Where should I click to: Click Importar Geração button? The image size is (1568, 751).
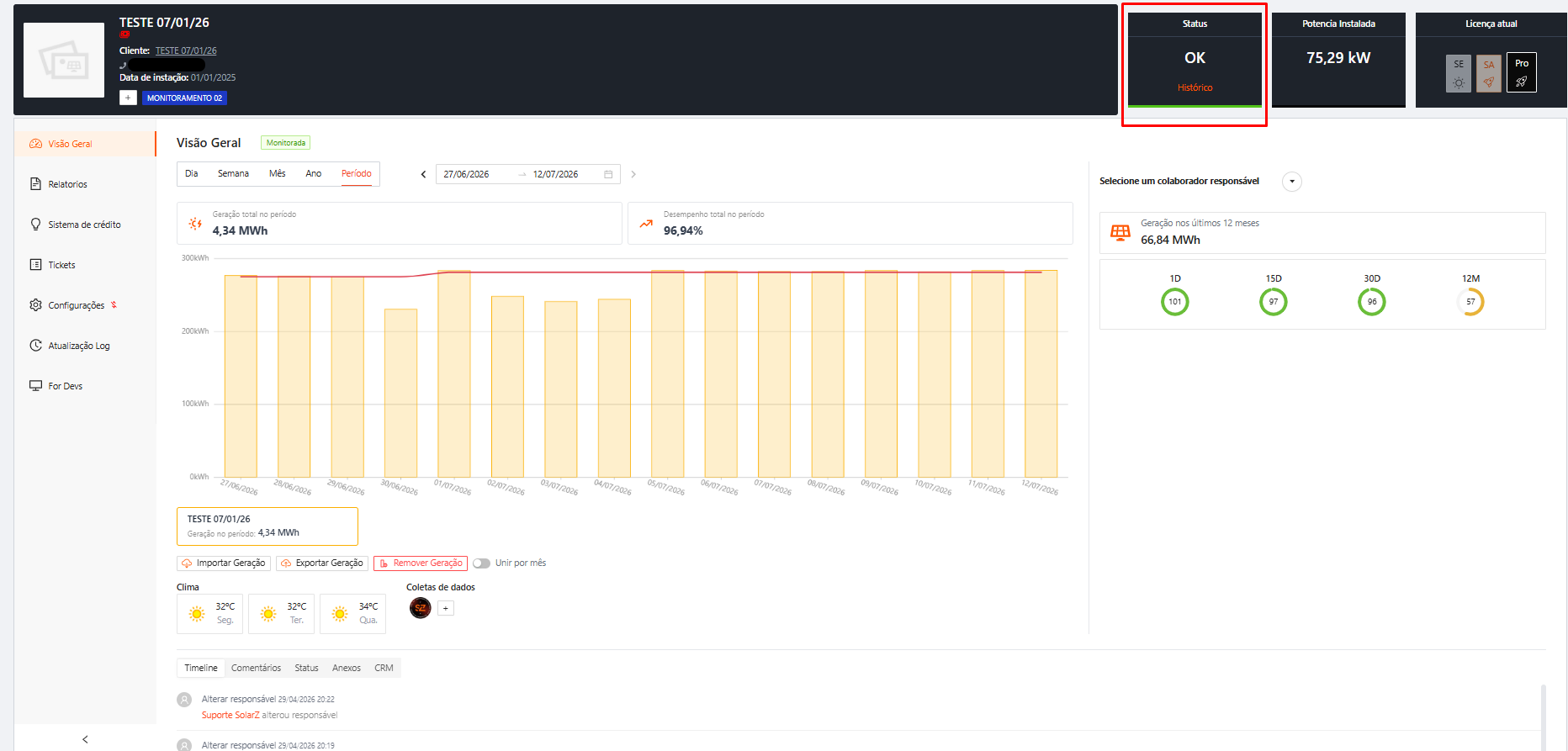(224, 563)
